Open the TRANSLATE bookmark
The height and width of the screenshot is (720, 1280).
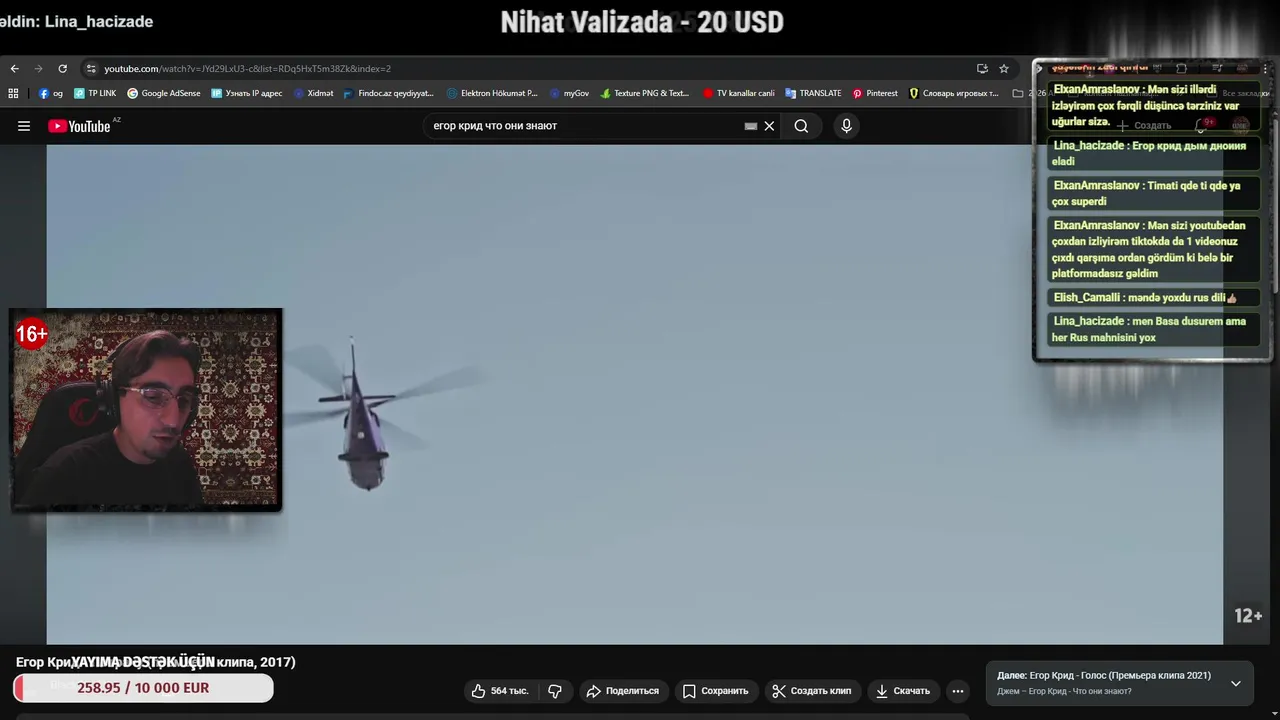click(813, 93)
